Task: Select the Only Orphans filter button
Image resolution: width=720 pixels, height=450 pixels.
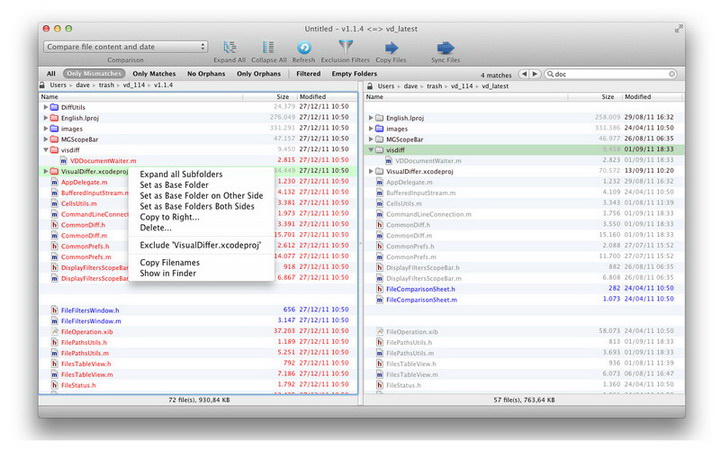Action: tap(259, 74)
